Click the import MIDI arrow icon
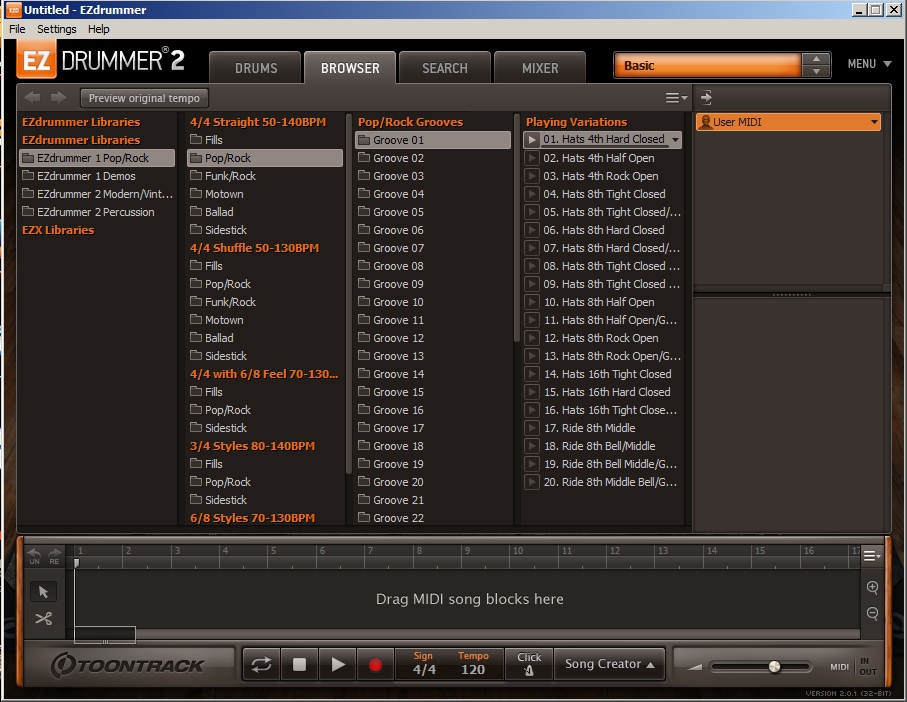The height and width of the screenshot is (702, 907). click(x=706, y=98)
